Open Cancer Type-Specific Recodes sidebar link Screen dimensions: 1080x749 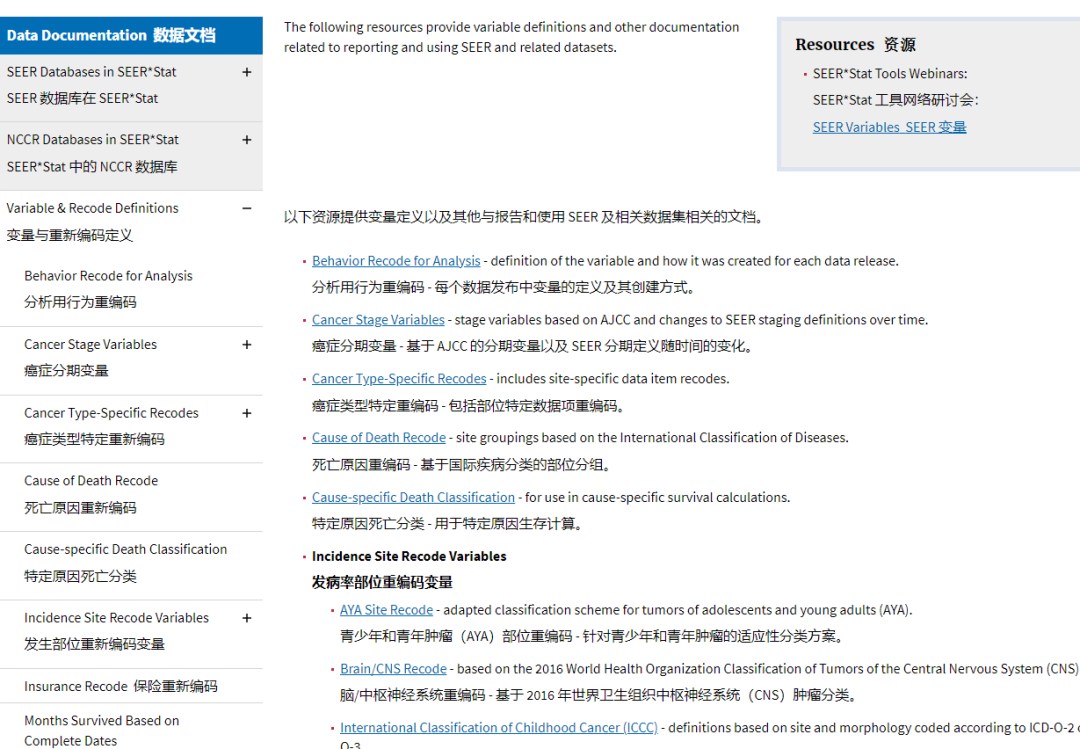click(111, 426)
